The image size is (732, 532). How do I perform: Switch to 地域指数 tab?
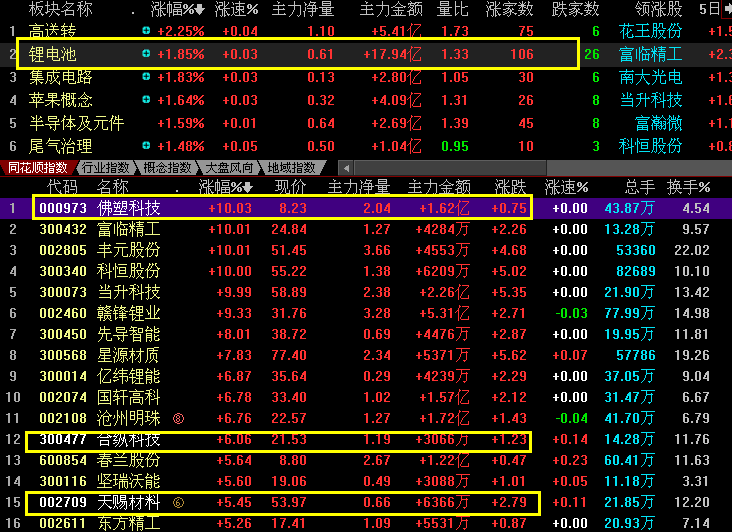(291, 168)
